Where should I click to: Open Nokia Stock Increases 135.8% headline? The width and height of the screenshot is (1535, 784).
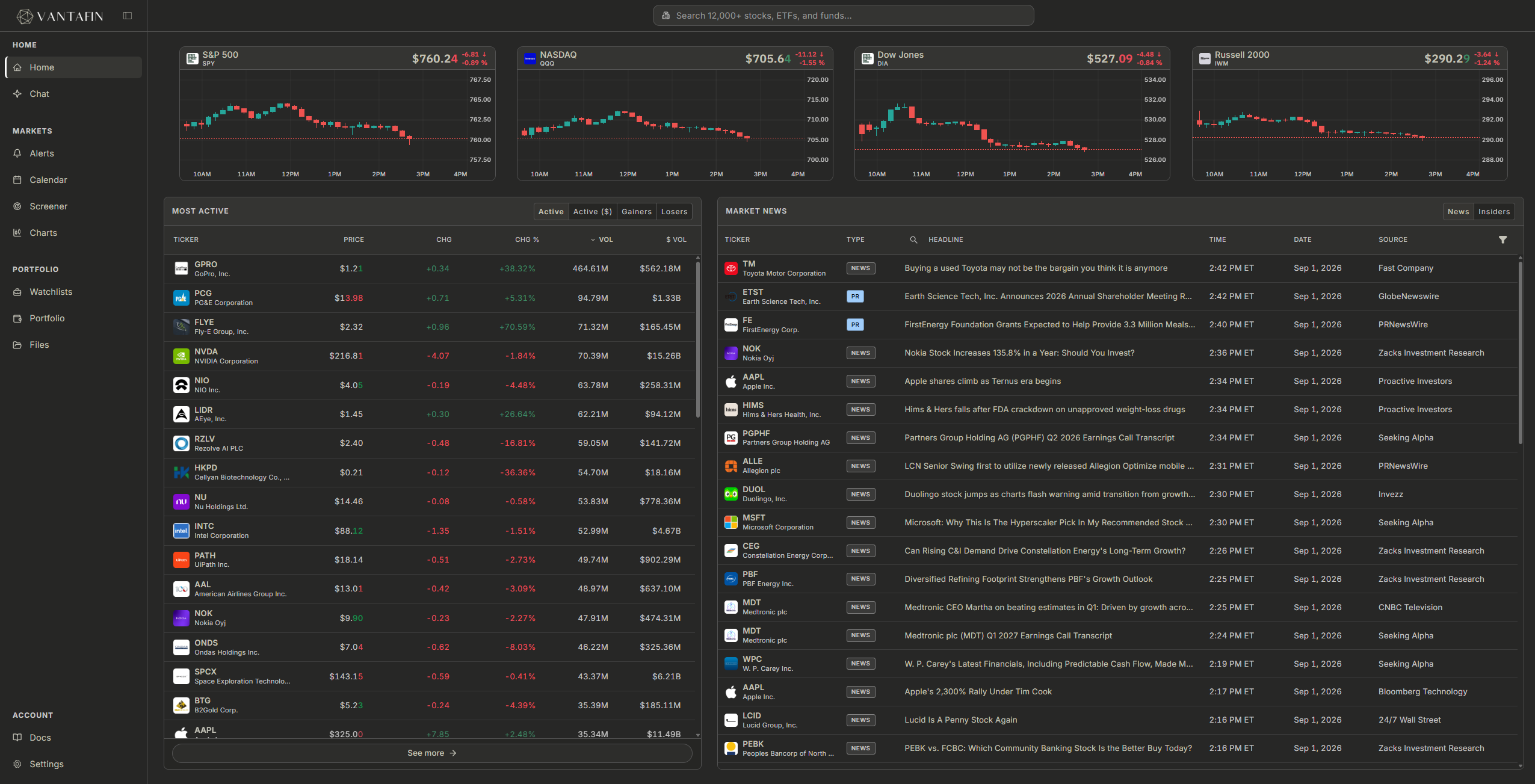click(1019, 353)
